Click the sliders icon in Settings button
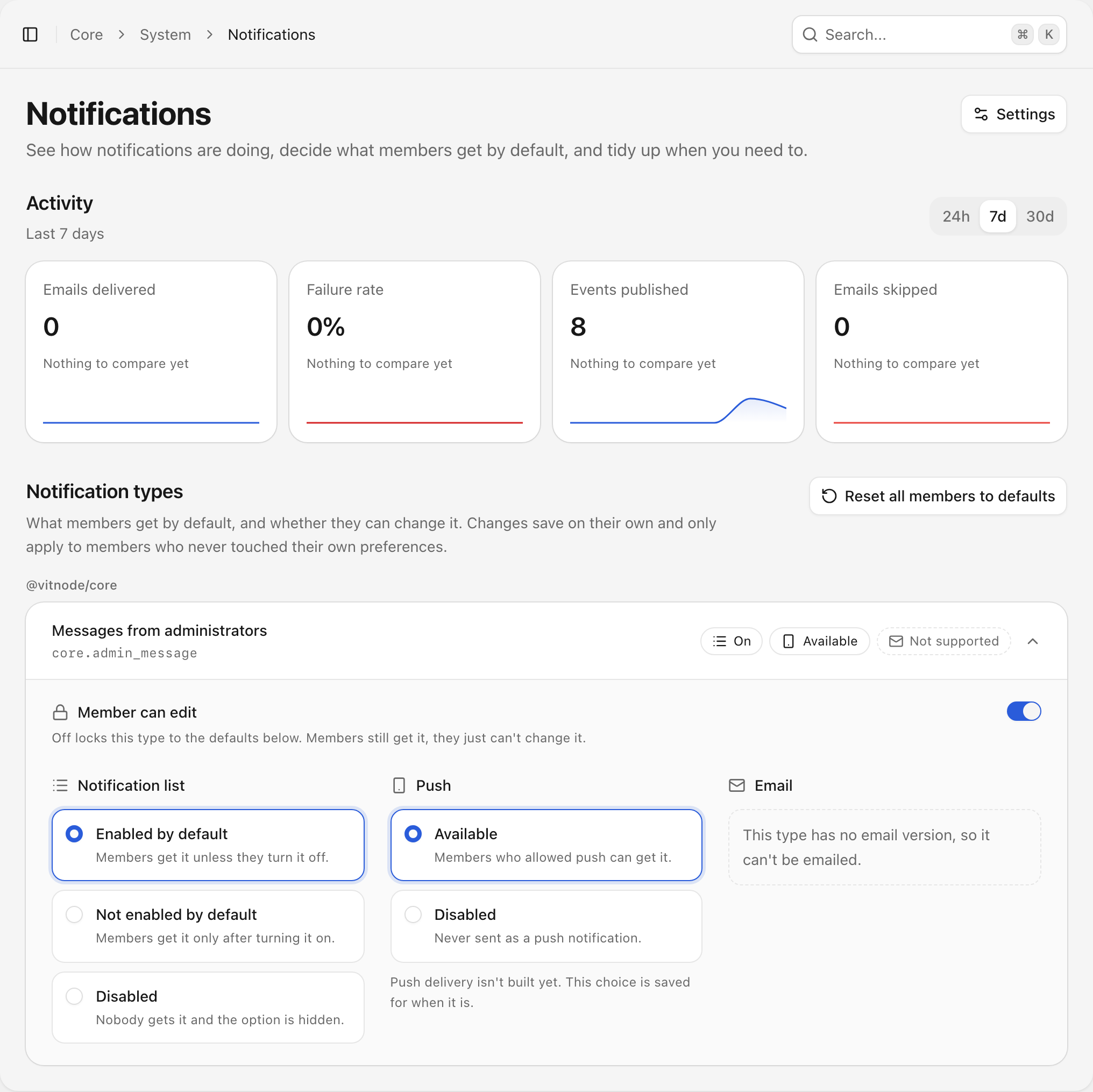Image resolution: width=1093 pixels, height=1092 pixels. 981,114
